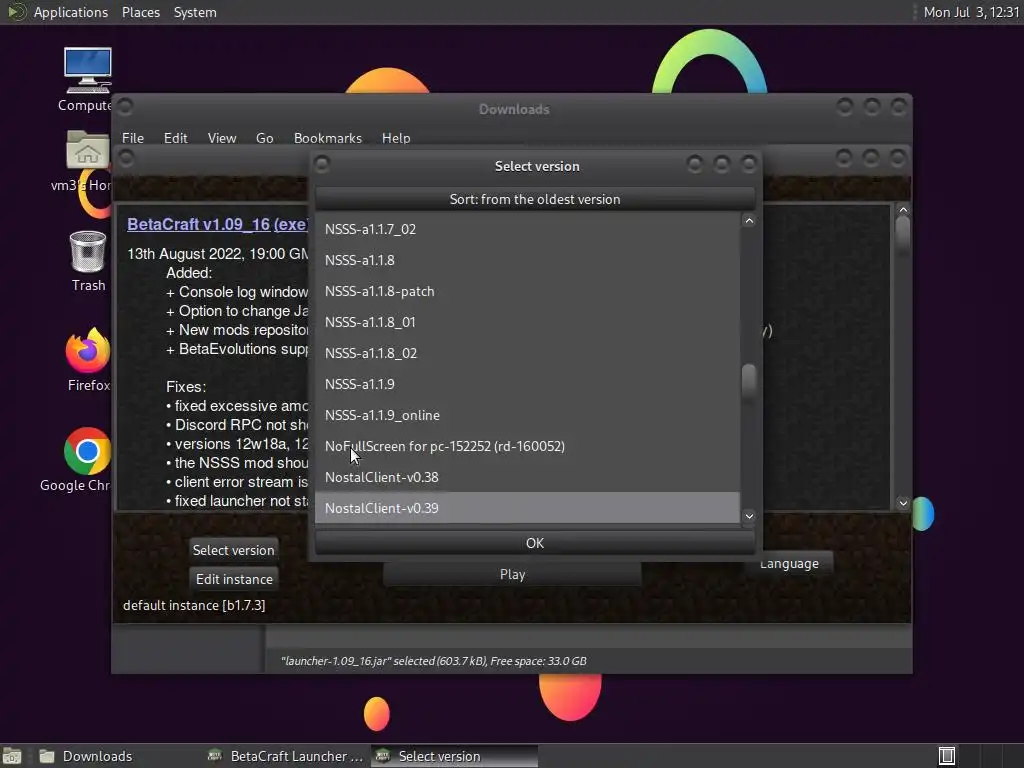
Task: Click Select version dialog window menu button
Action: point(322,163)
